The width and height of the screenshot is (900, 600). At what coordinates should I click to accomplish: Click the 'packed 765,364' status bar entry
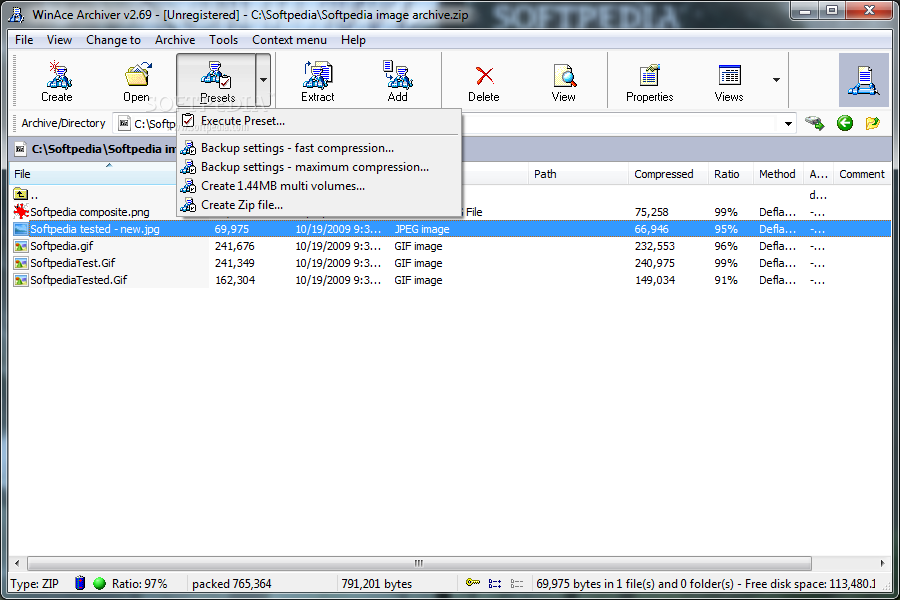231,584
